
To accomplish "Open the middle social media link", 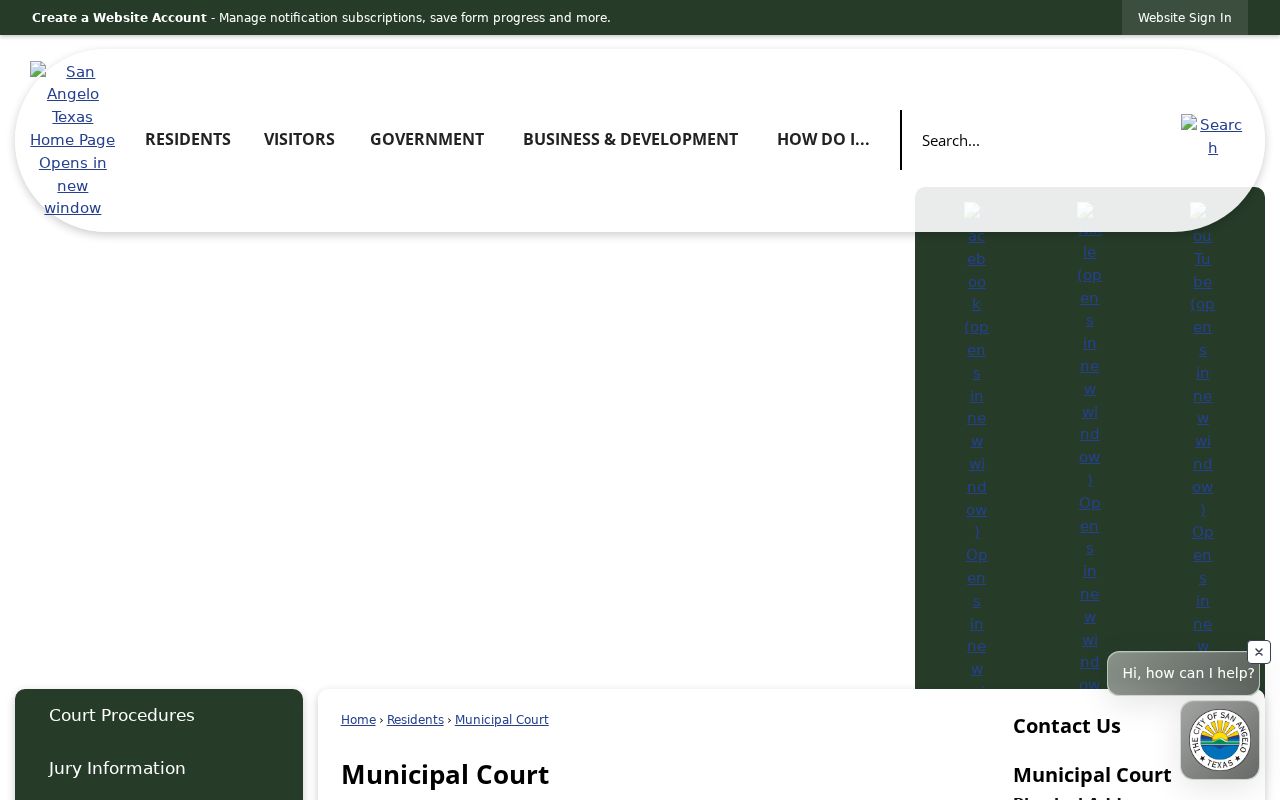I will [1089, 445].
